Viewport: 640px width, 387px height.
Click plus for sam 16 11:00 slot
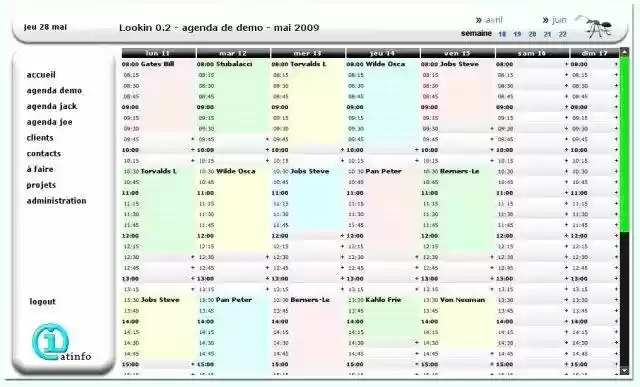[x=566, y=193]
